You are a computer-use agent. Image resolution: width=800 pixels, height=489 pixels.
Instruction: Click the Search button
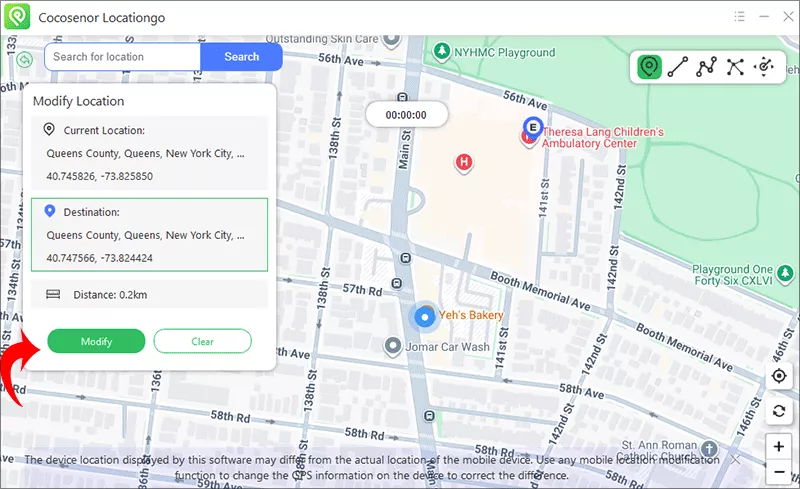[x=241, y=57]
